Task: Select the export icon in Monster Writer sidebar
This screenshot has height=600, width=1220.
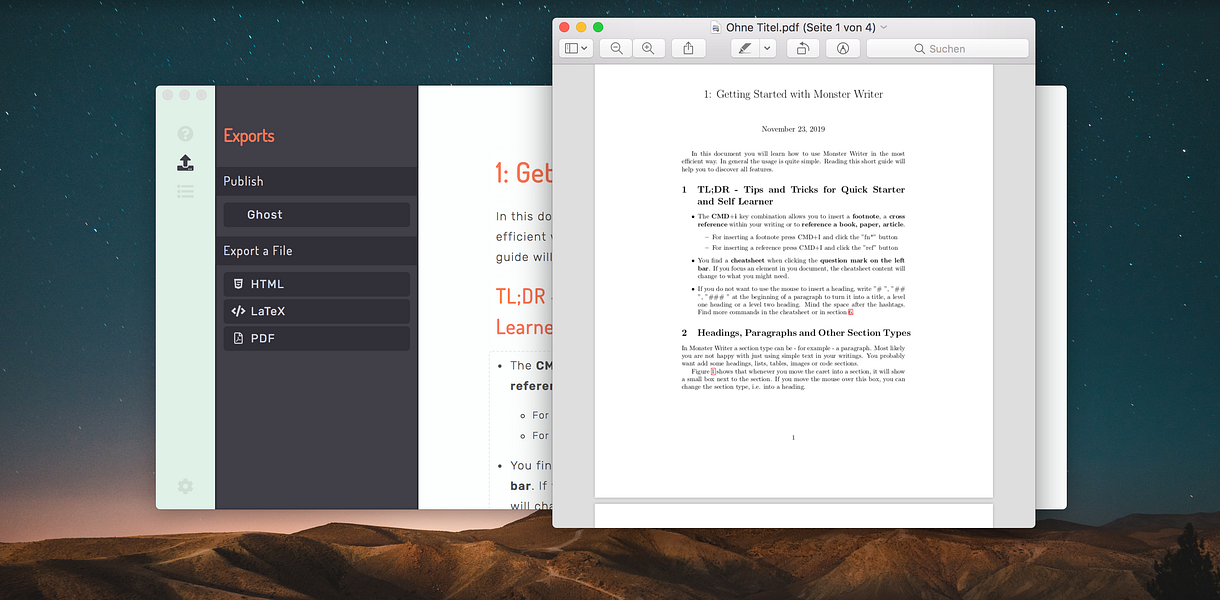Action: tap(185, 162)
